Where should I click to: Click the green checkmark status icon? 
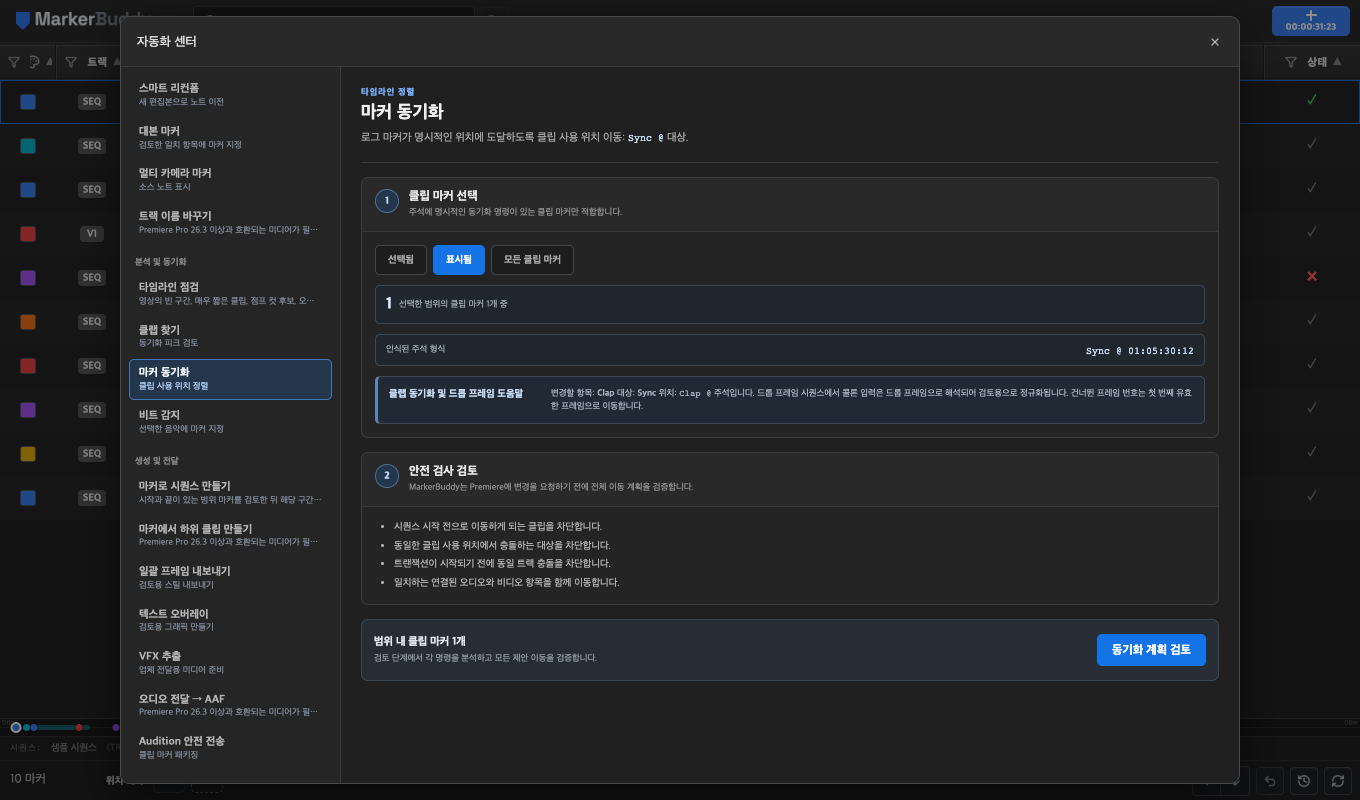[x=1312, y=100]
